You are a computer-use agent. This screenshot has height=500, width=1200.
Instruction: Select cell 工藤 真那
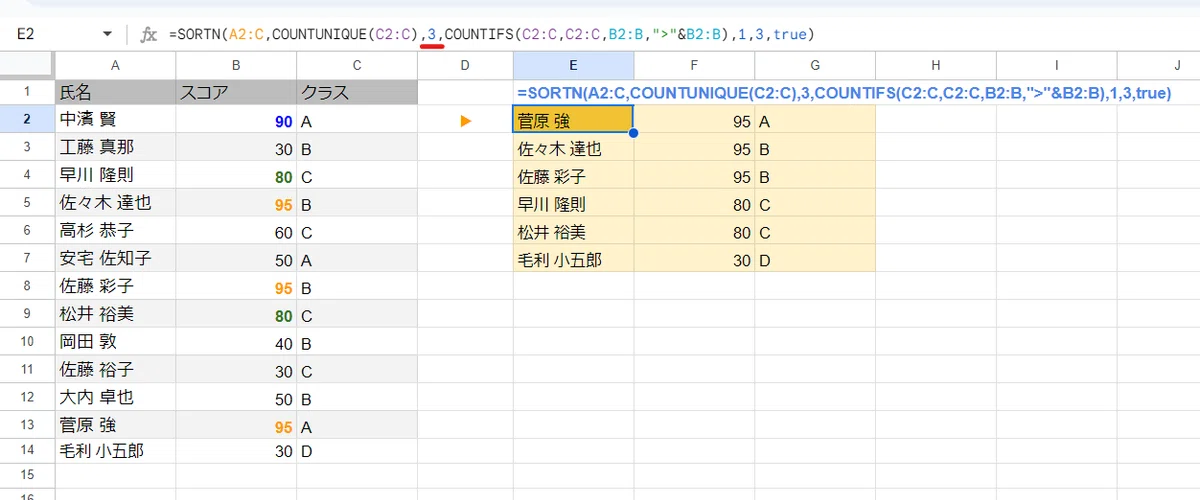click(115, 148)
